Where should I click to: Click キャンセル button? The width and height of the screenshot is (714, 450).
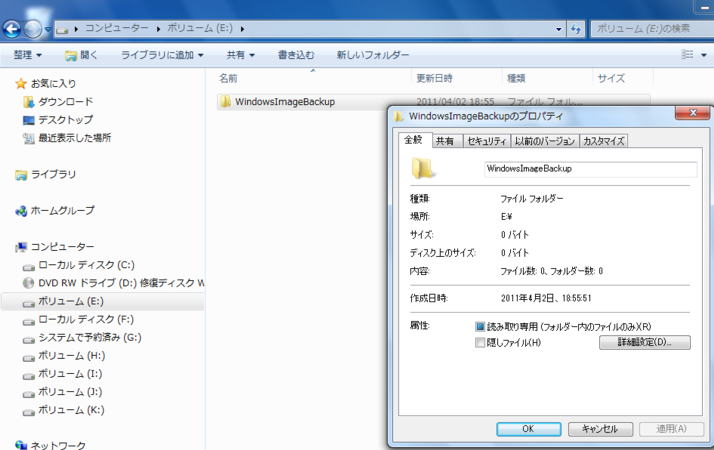[600, 429]
